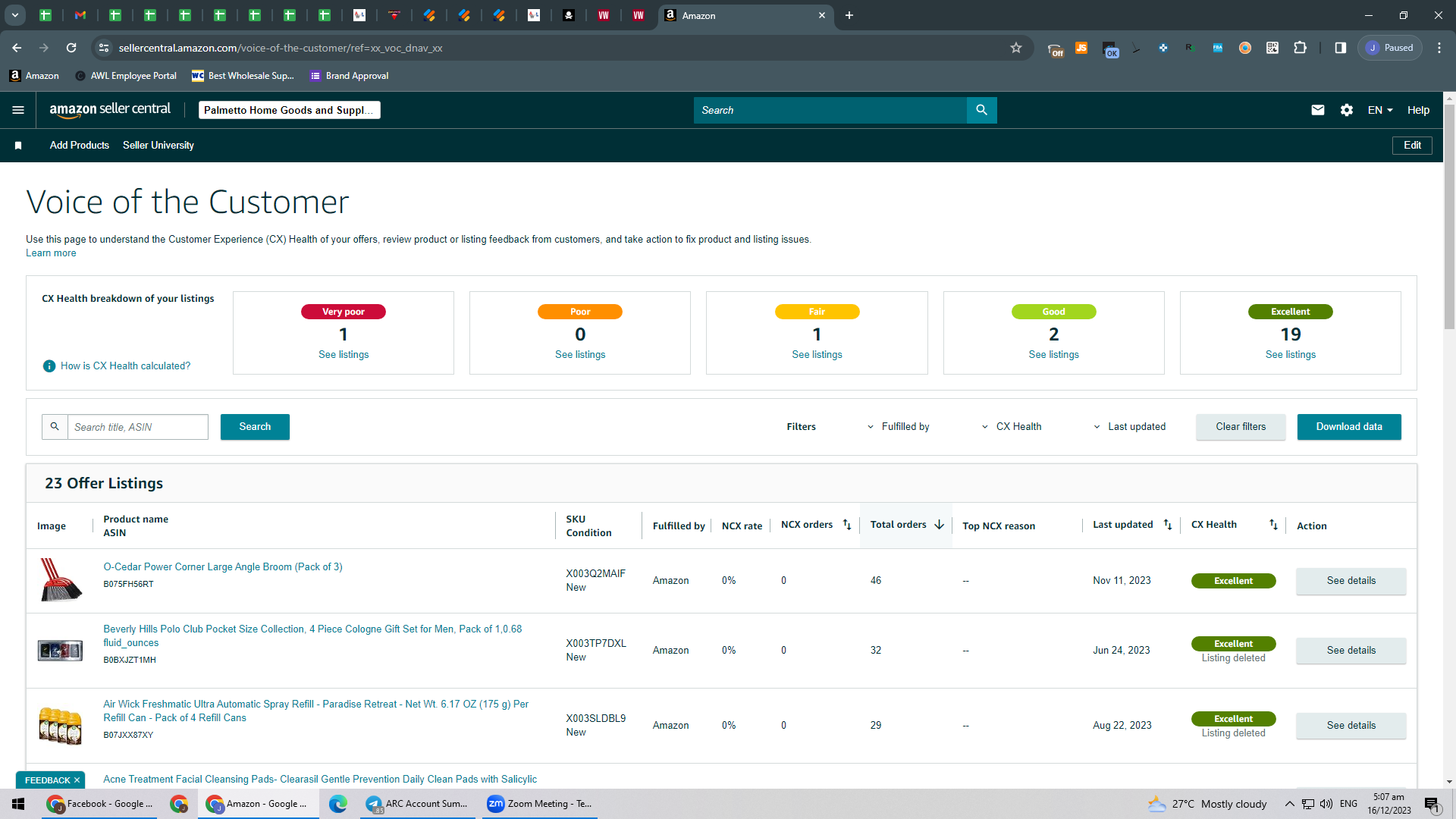Open AWL Employee Portal bookmark
This screenshot has width=1456, height=819.
[126, 76]
